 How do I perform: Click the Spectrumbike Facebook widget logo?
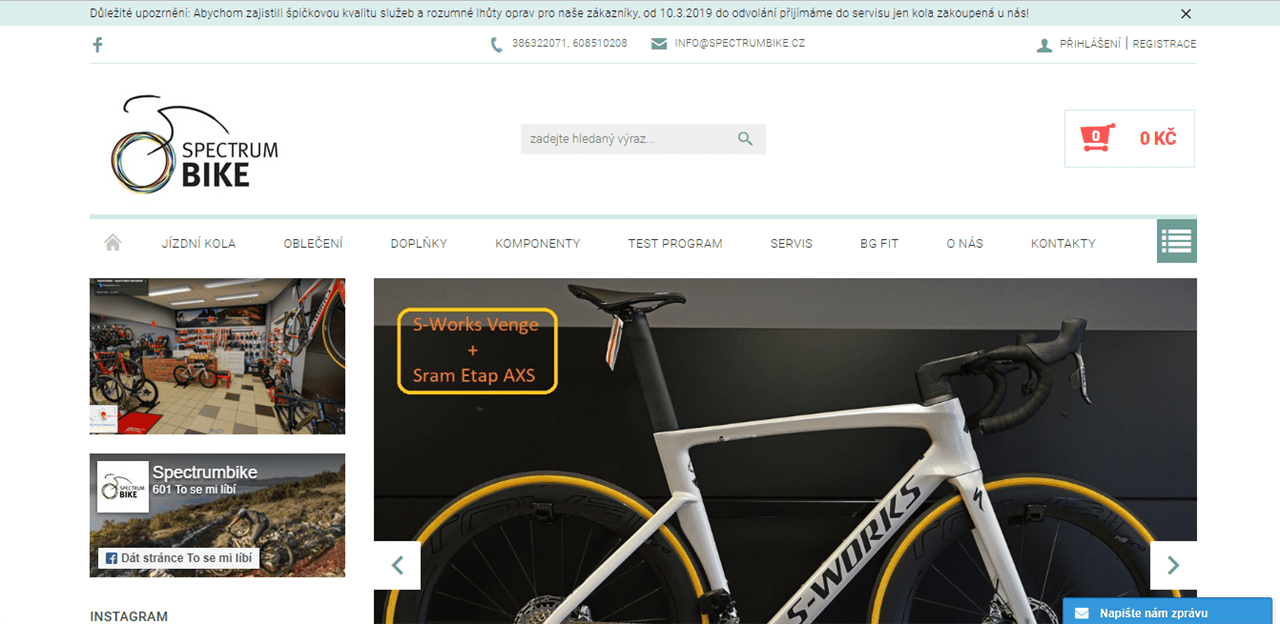point(123,487)
